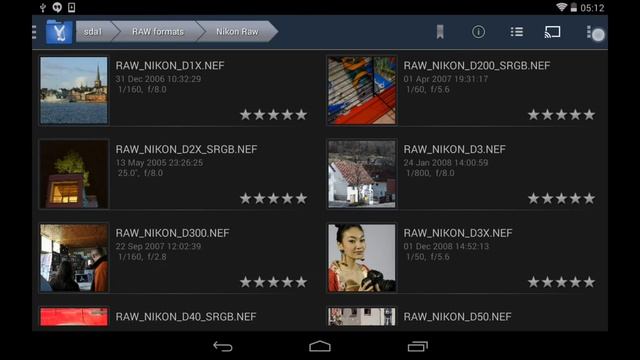640x360 pixels.
Task: Select file name RAW_NIKON_D2X_SRGB.NEF
Action: coord(186,149)
